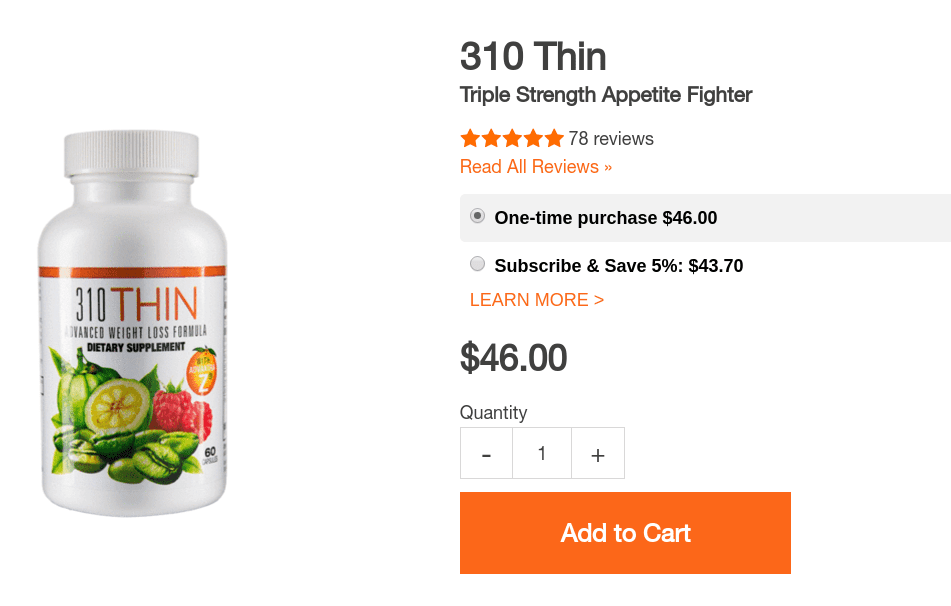
Task: Click the 78 reviews count text
Action: pyautogui.click(x=611, y=139)
